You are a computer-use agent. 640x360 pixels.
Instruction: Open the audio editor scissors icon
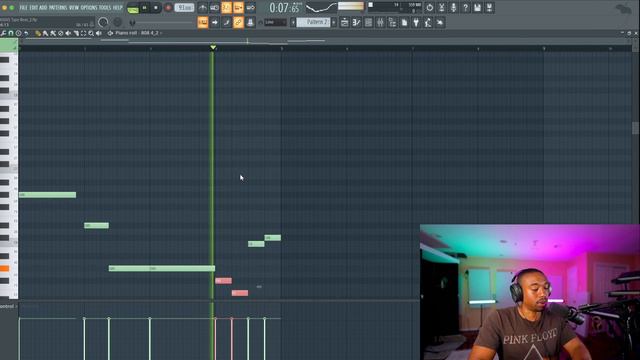(x=441, y=8)
